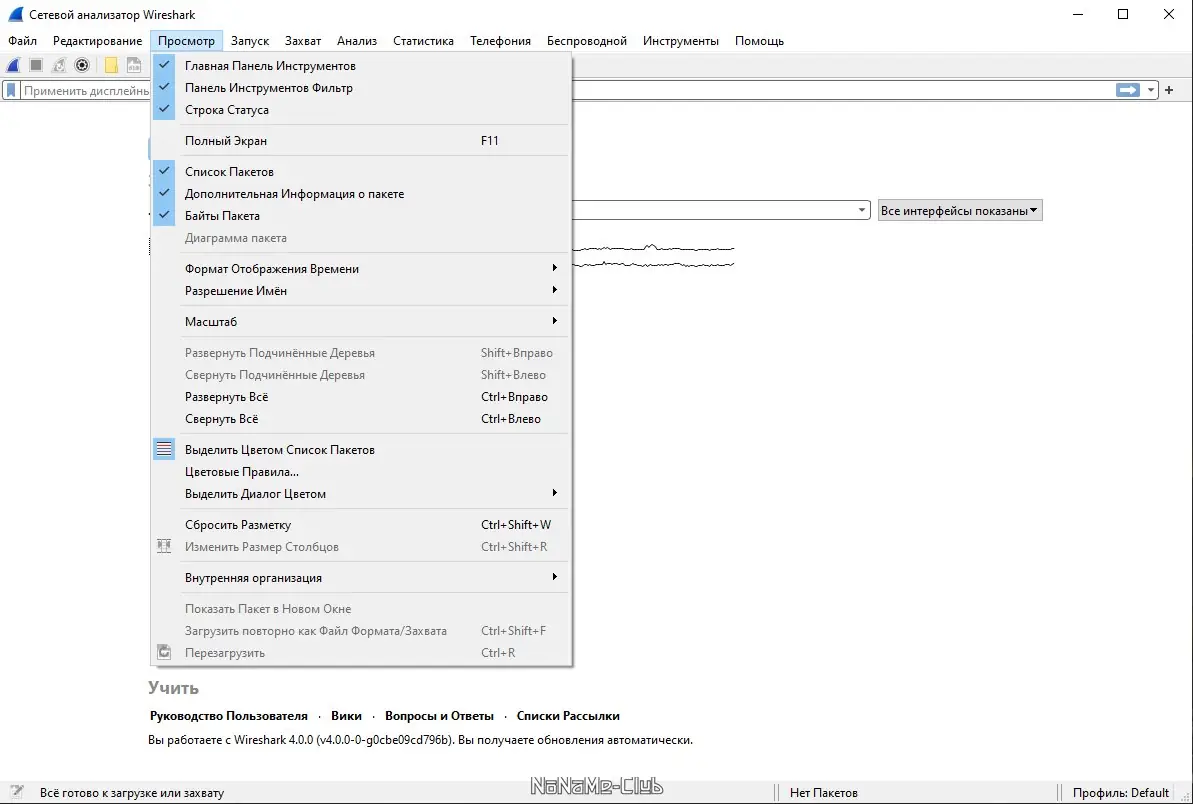
Task: Open the Захват menu
Action: [x=303, y=41]
